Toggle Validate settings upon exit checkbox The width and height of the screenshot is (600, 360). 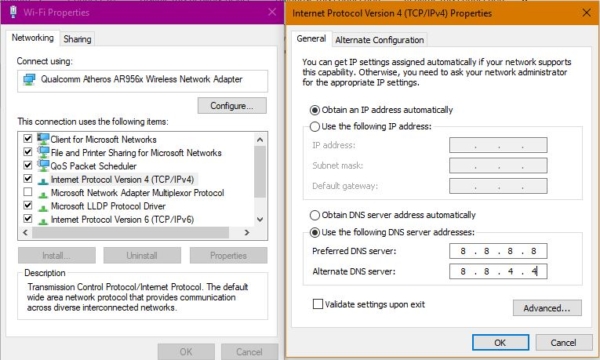[318, 304]
